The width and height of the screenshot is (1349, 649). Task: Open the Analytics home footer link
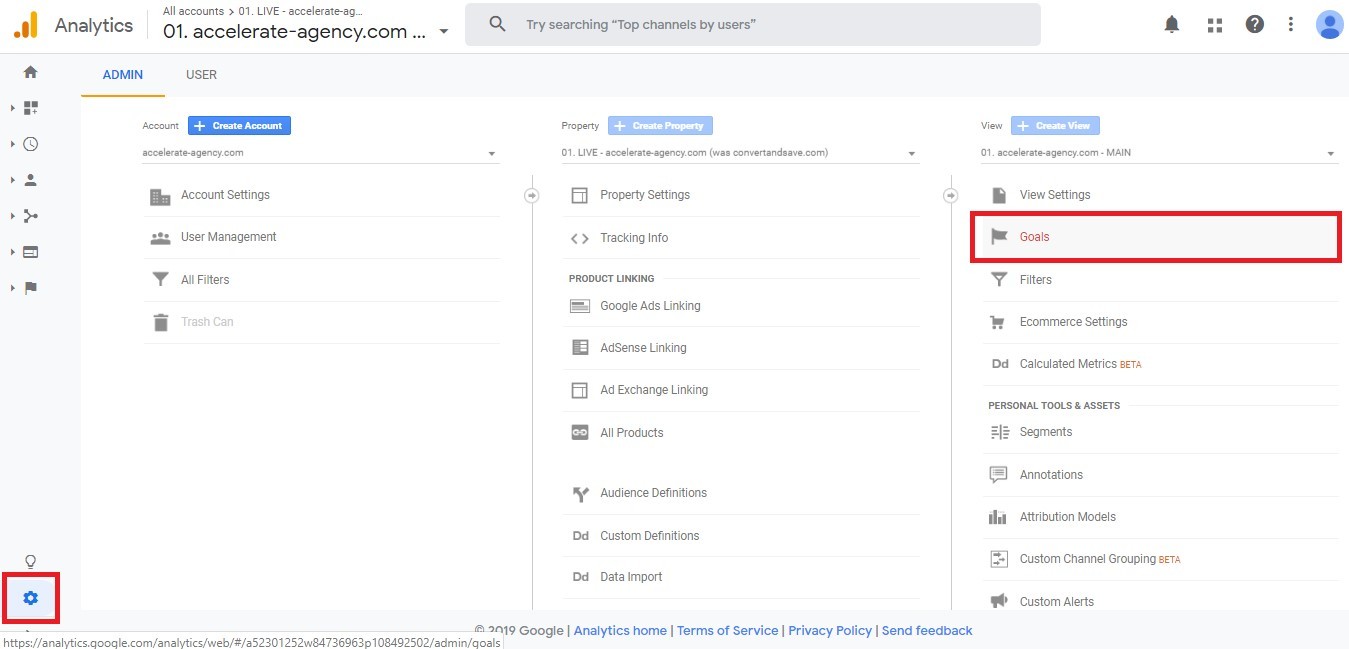(620, 631)
